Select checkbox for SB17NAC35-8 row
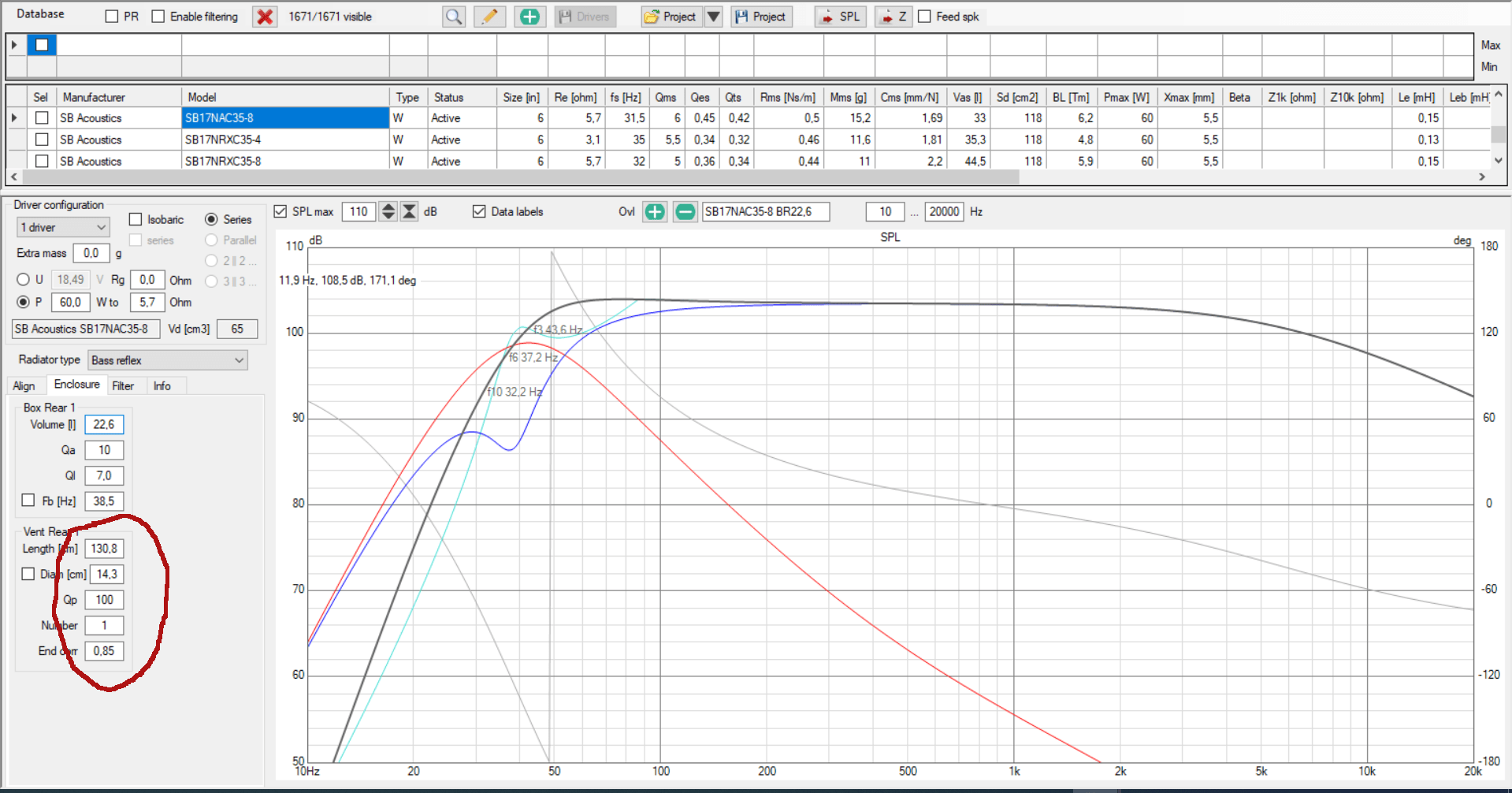 pos(42,117)
